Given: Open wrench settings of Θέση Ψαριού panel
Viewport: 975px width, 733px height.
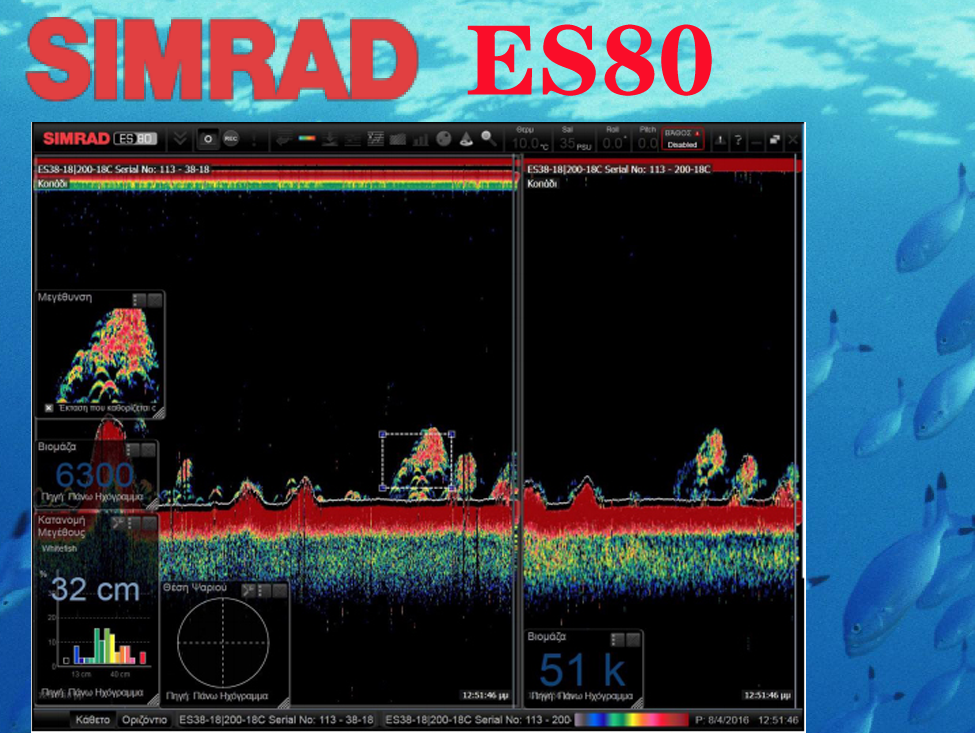Looking at the screenshot, I should tap(248, 590).
